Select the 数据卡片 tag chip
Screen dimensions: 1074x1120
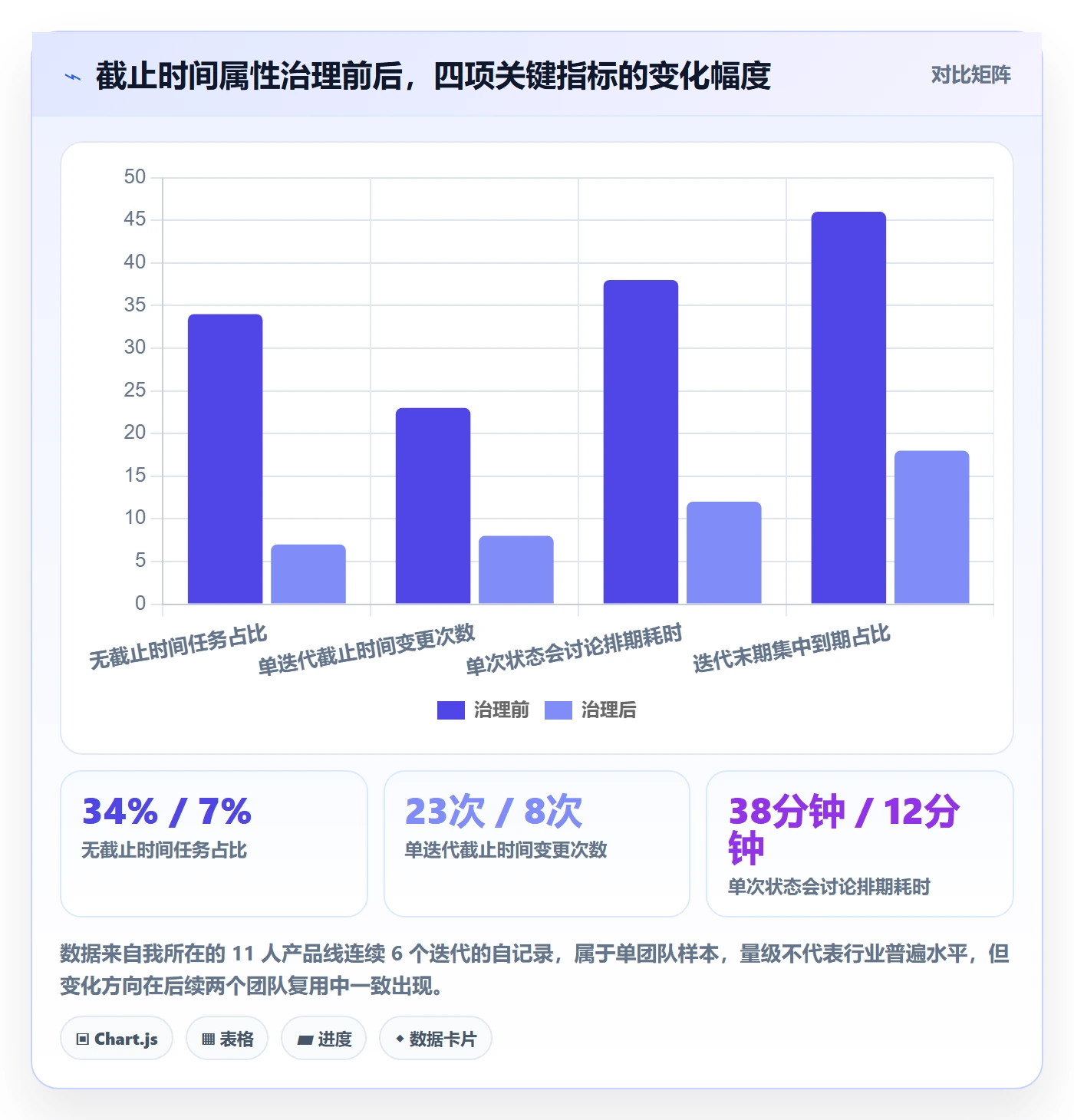436,1039
